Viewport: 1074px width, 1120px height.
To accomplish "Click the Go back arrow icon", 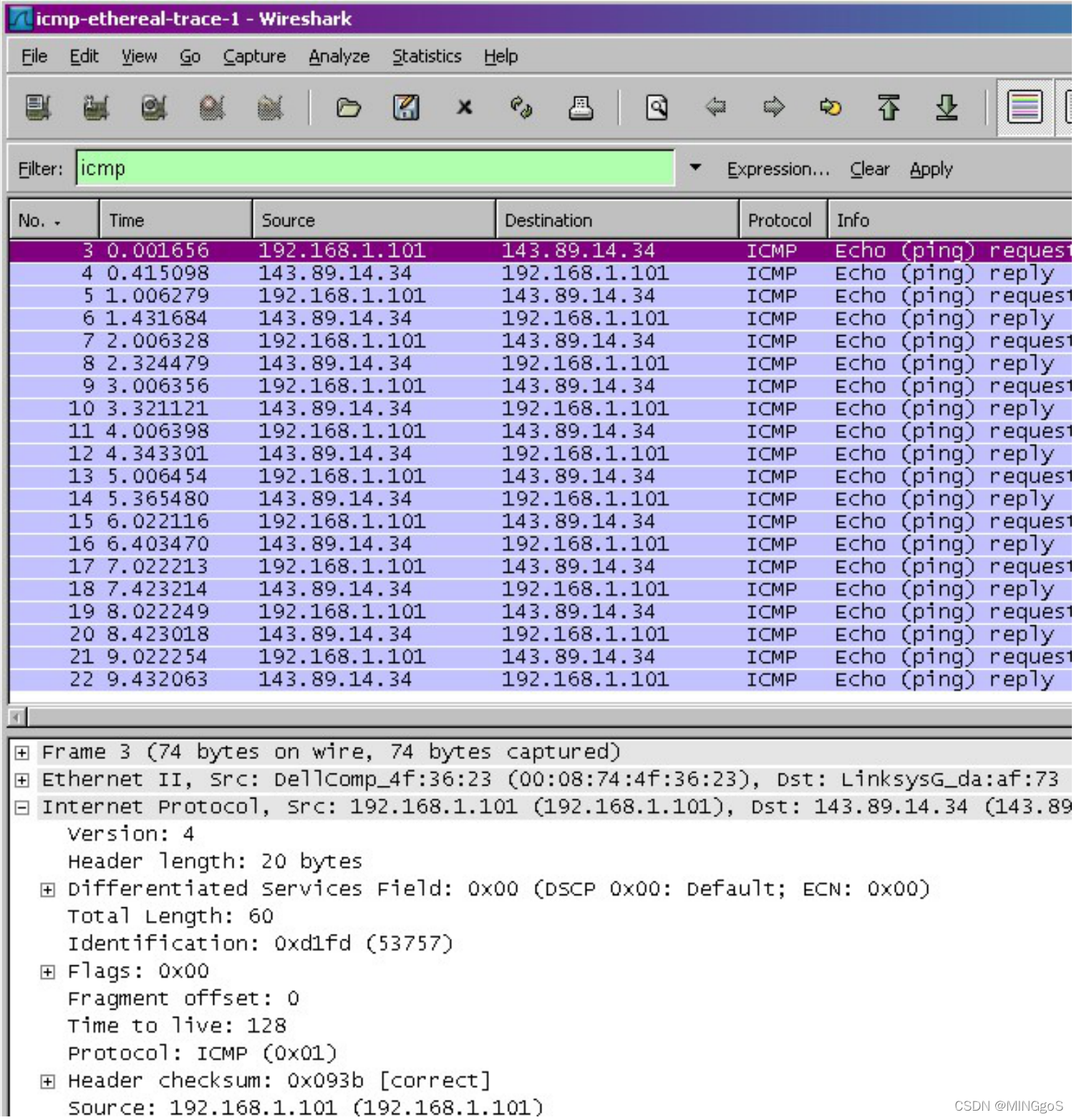I will point(715,108).
